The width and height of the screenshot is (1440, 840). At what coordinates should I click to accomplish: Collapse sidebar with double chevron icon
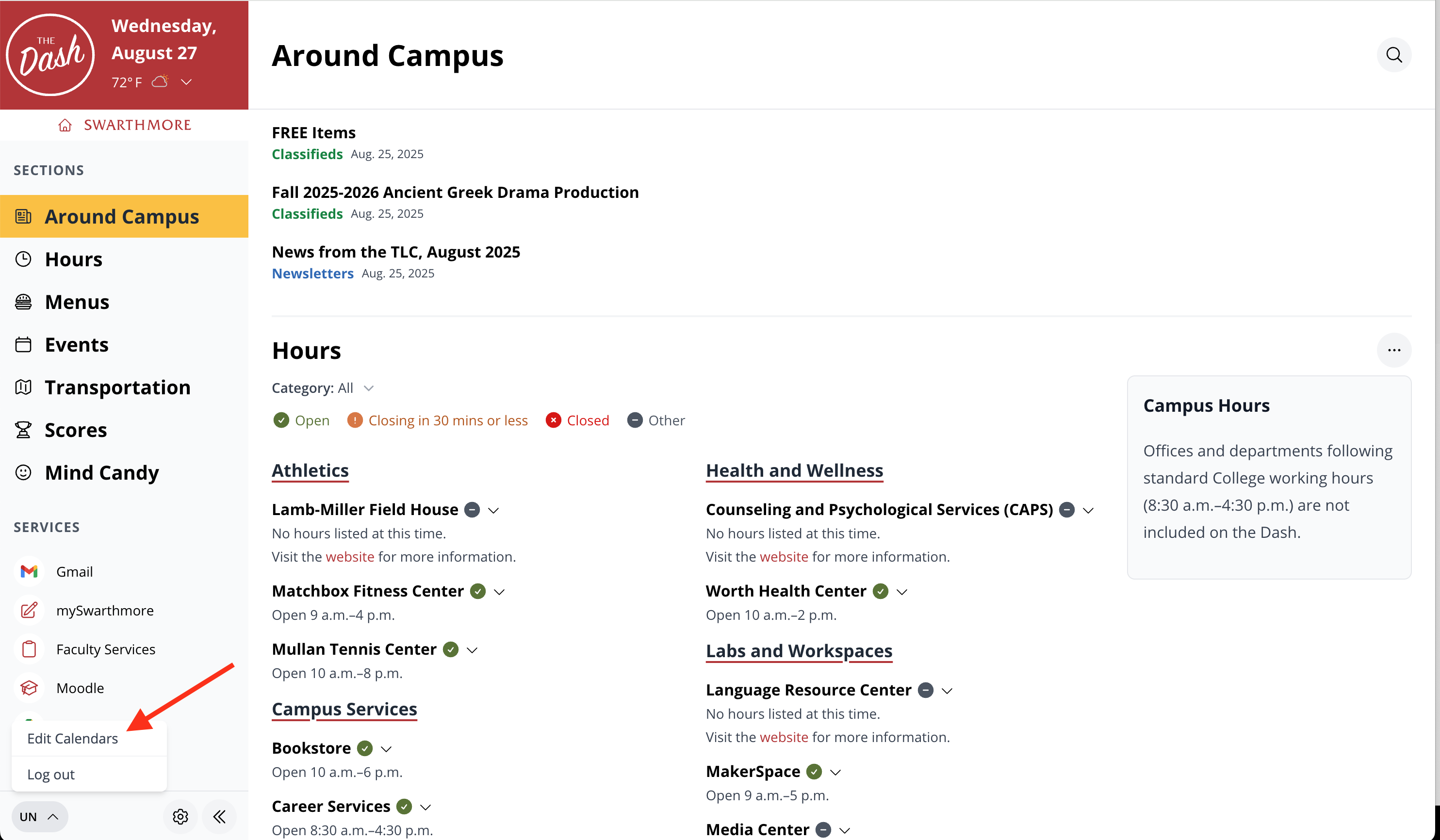[x=219, y=817]
